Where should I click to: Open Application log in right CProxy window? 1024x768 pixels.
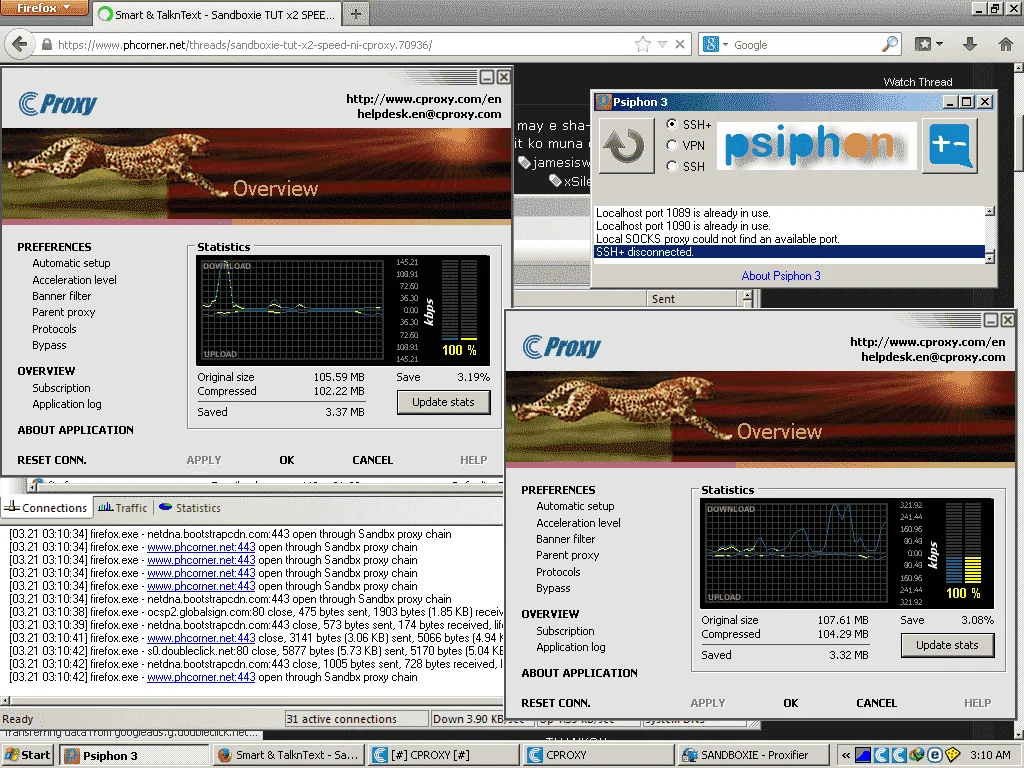click(571, 647)
